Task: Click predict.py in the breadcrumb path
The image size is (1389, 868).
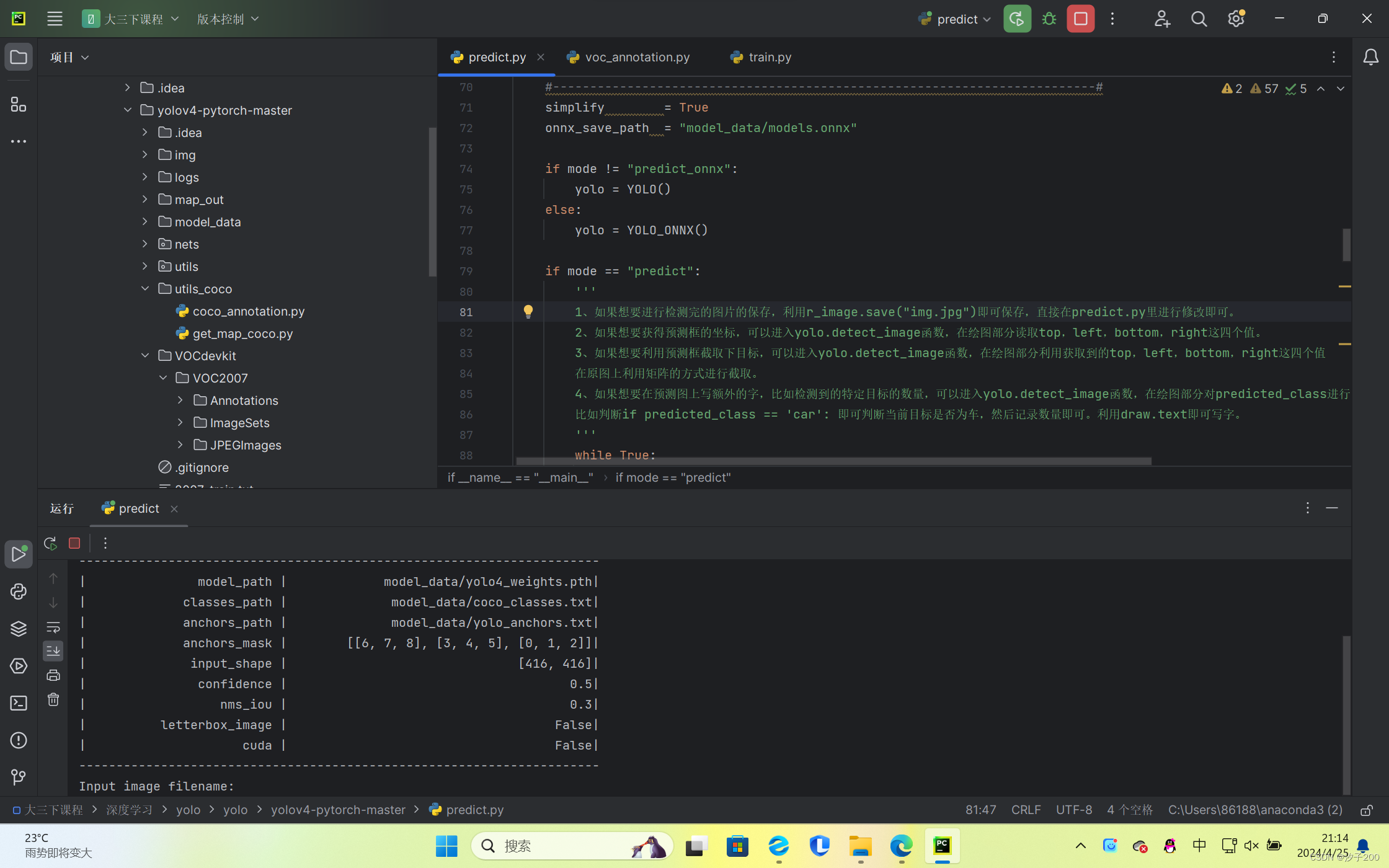Action: click(x=474, y=810)
